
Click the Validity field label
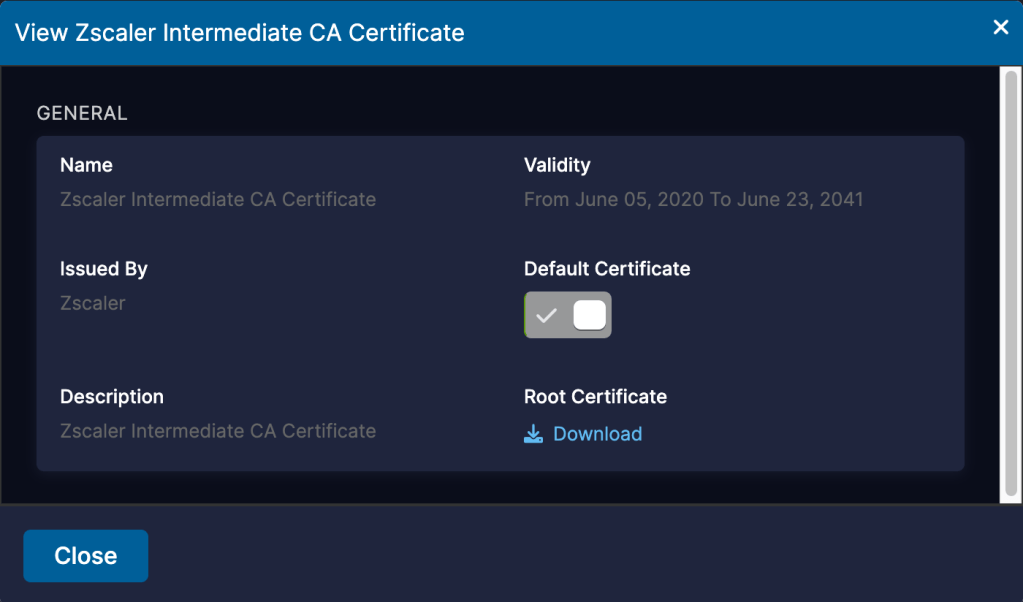tap(557, 165)
